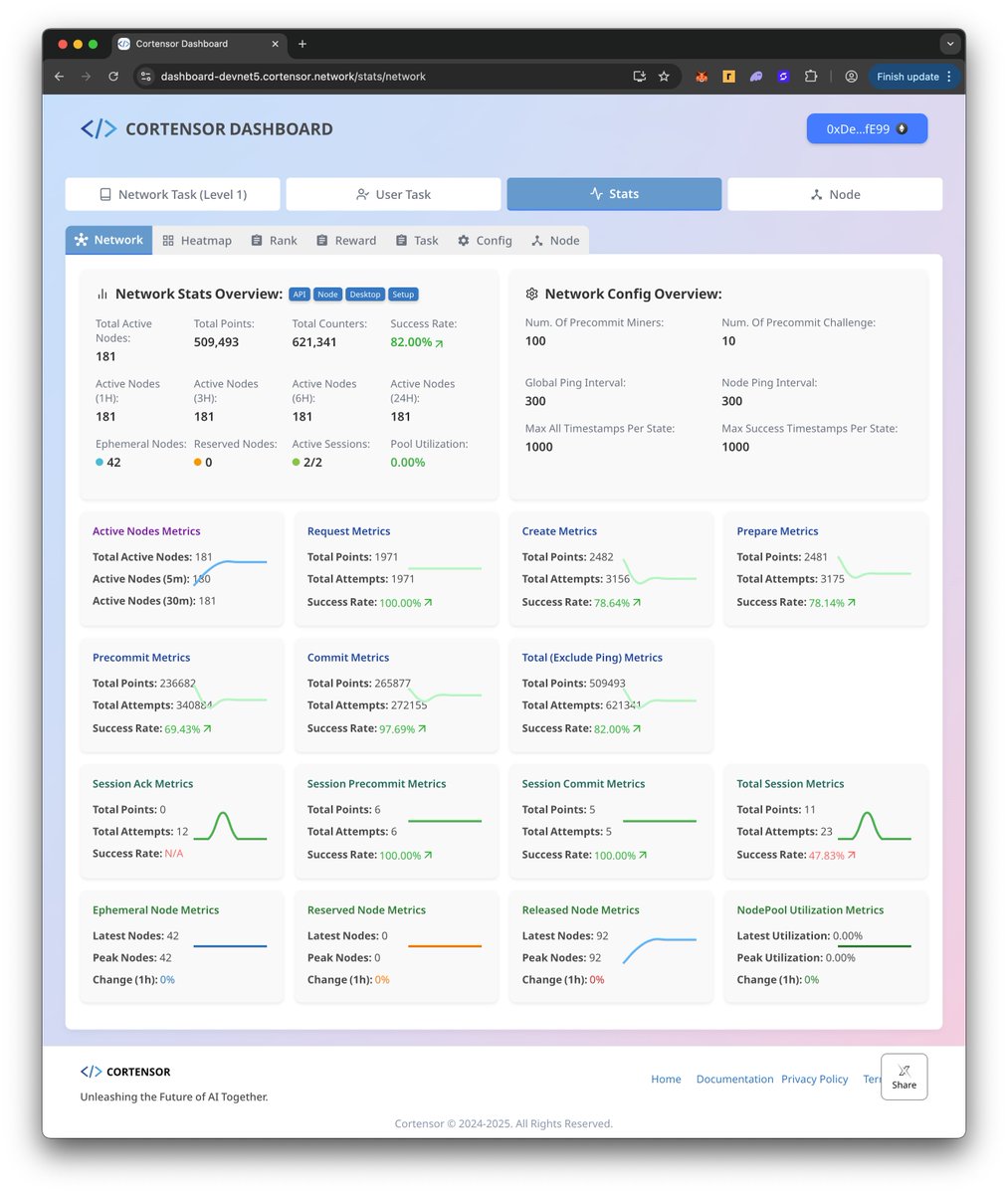Click the gear icon by Network Config Overview
This screenshot has width=1008, height=1194.
pos(531,295)
